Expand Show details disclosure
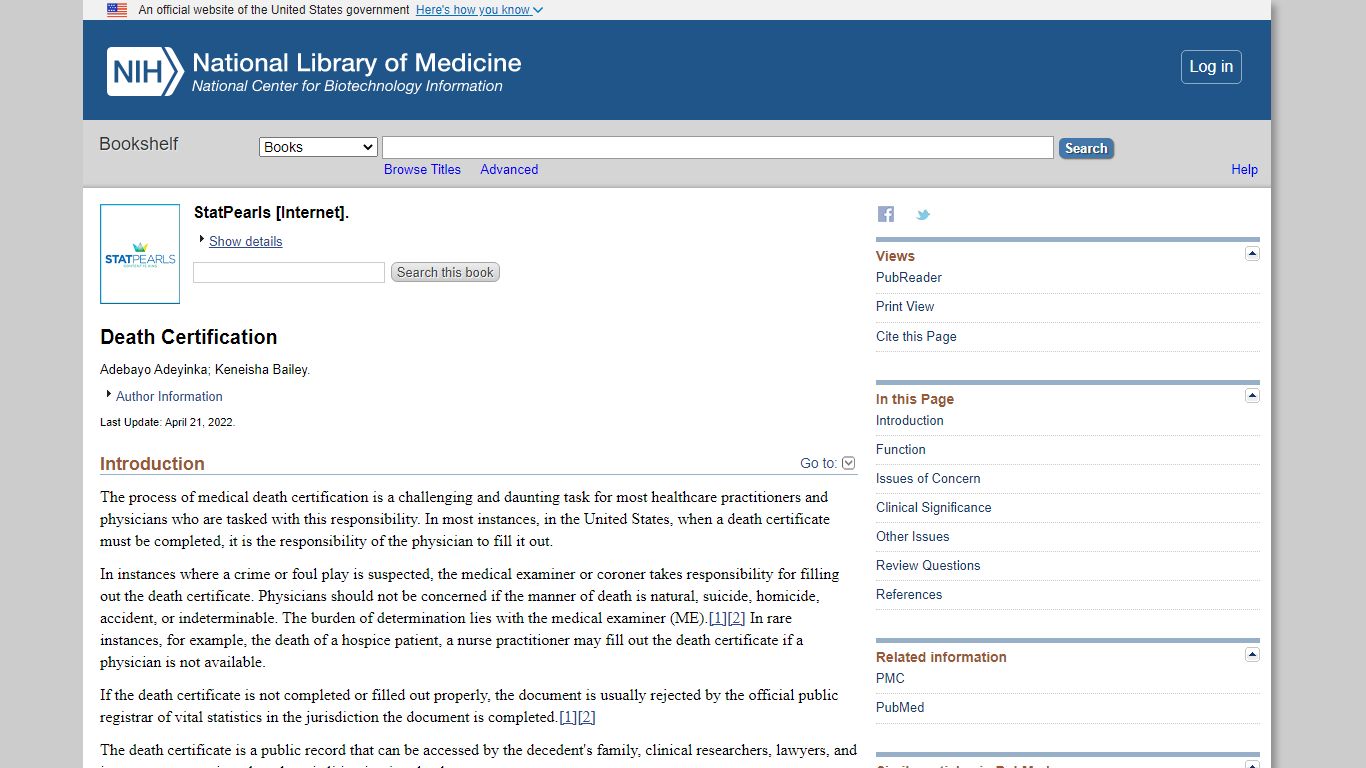This screenshot has height=768, width=1366. (245, 241)
